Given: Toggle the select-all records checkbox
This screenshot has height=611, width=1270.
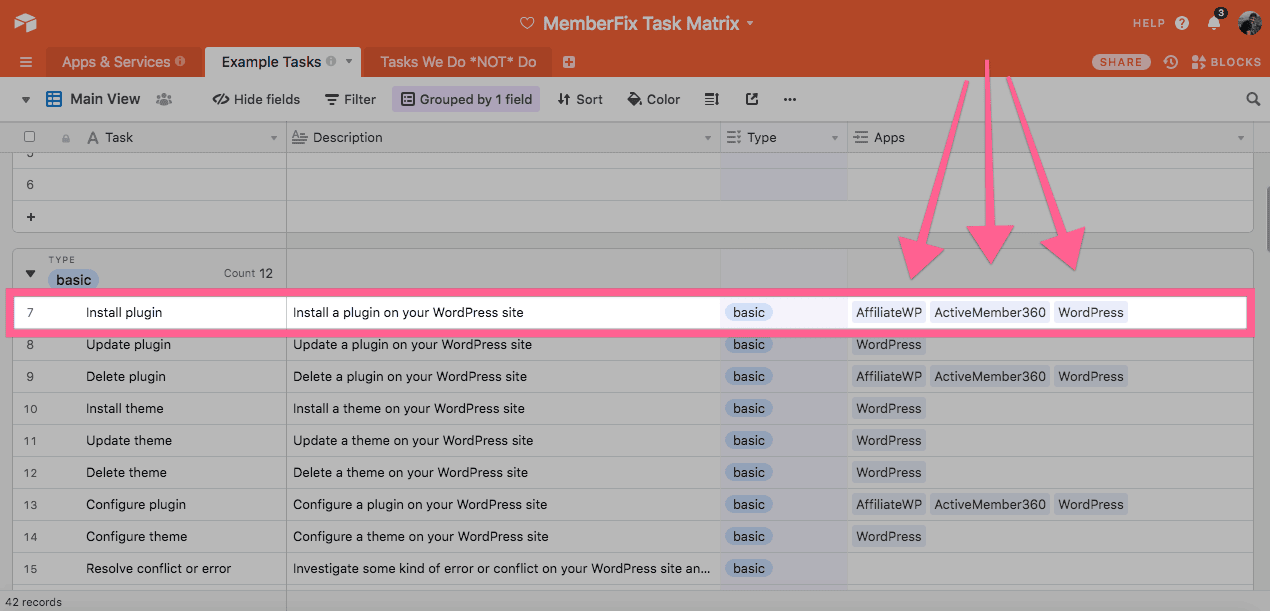Looking at the screenshot, I should 29,137.
